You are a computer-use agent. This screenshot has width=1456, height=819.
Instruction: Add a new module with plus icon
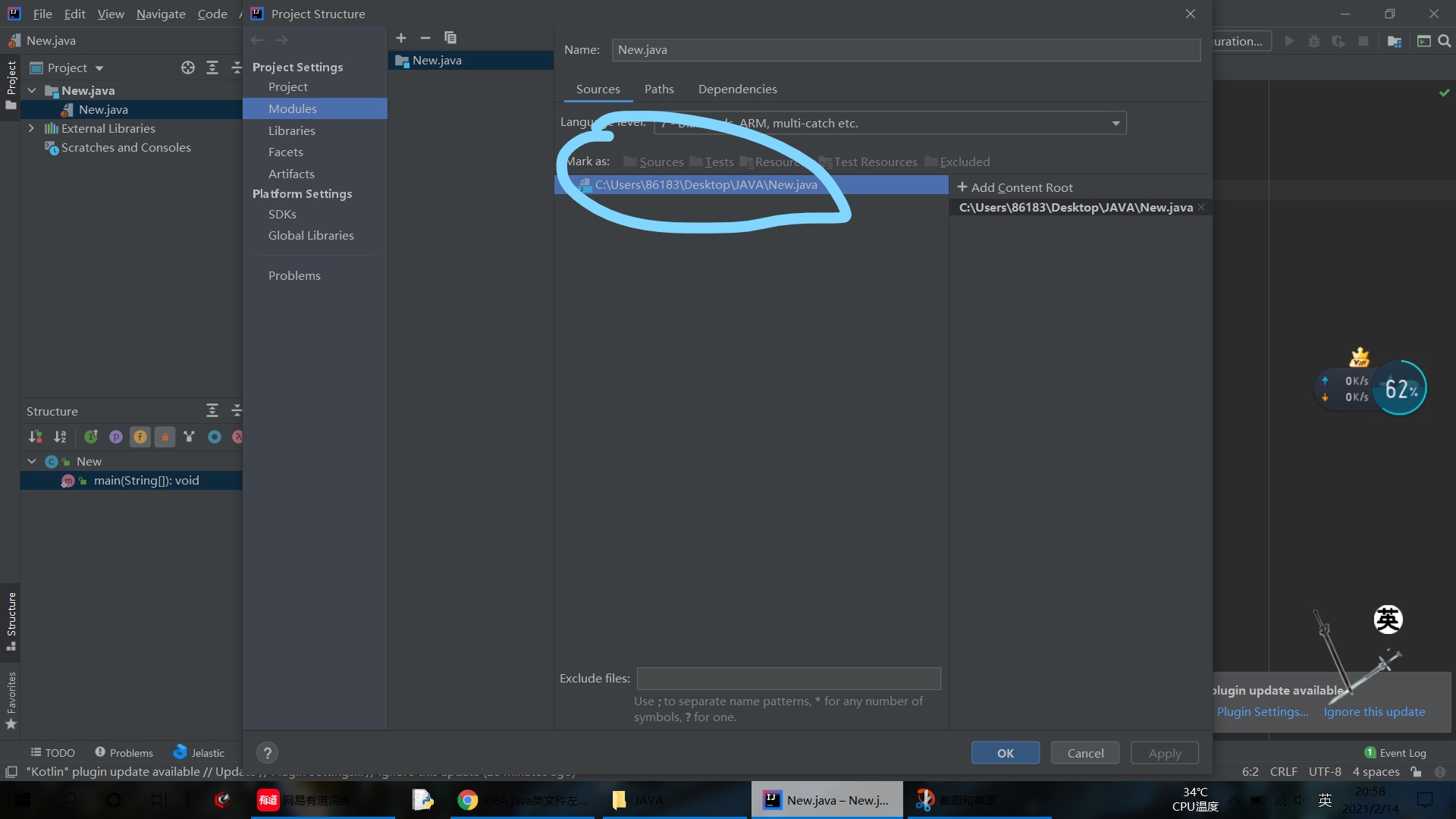click(x=401, y=38)
